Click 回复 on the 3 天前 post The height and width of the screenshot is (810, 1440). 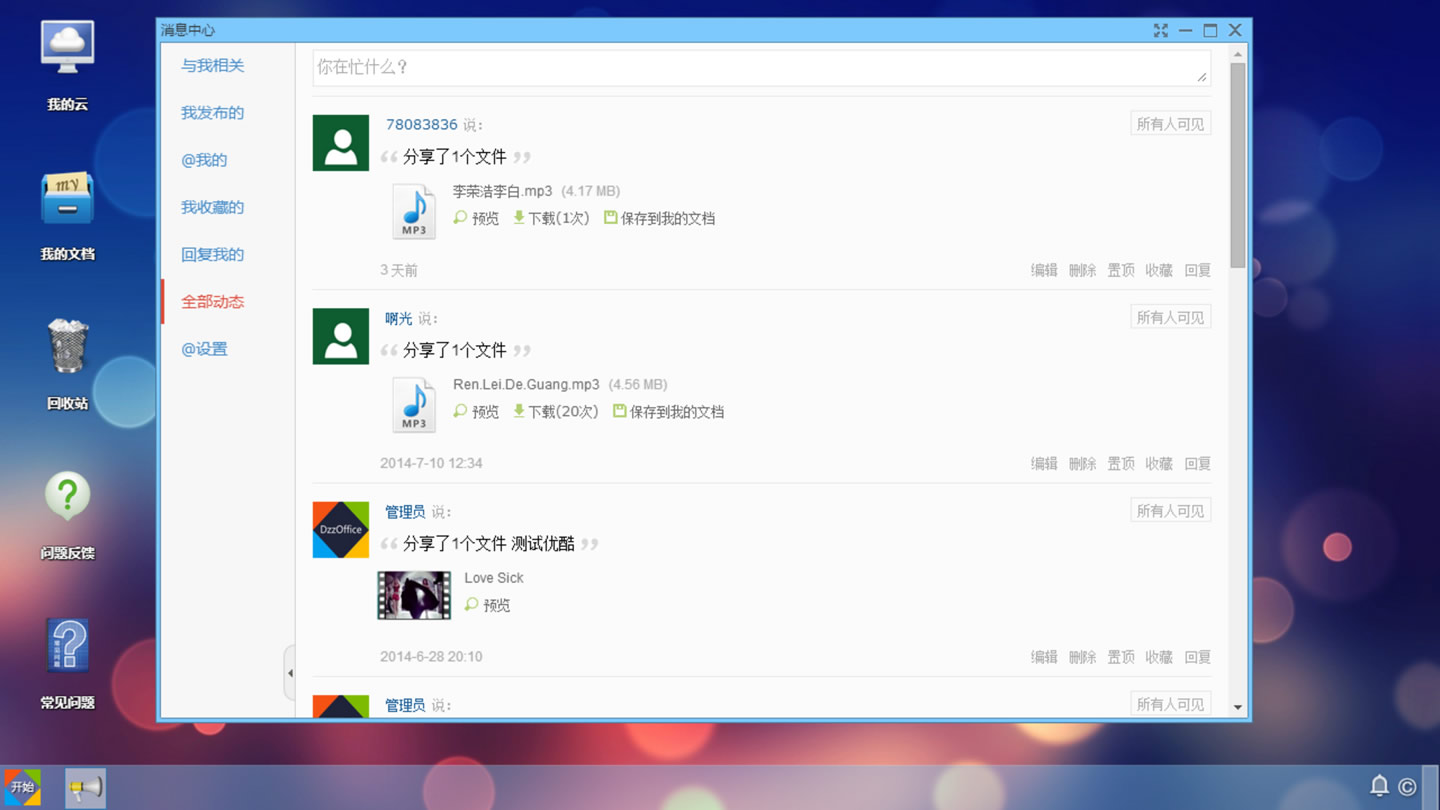tap(1197, 270)
